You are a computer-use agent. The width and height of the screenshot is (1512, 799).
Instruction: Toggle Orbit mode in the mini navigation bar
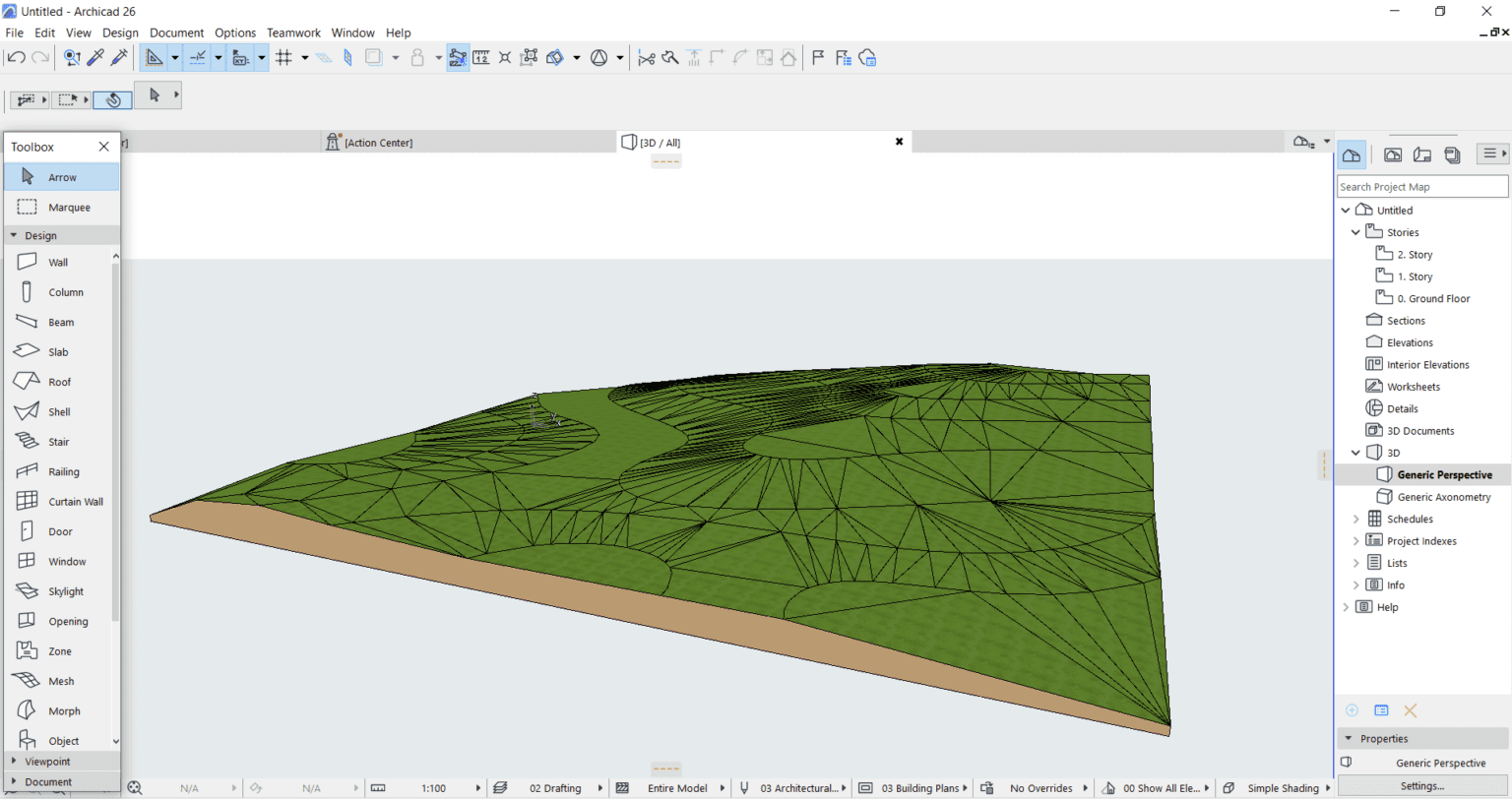point(112,99)
